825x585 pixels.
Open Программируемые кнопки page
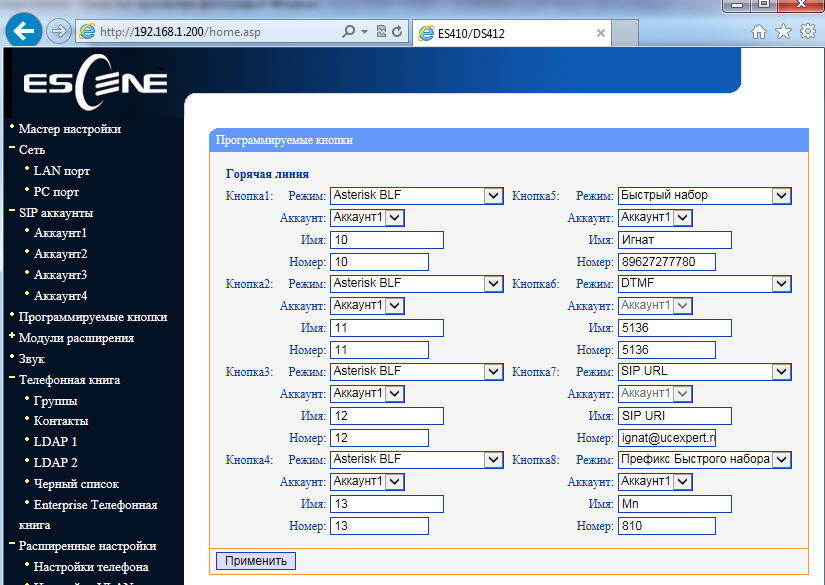tap(93, 317)
